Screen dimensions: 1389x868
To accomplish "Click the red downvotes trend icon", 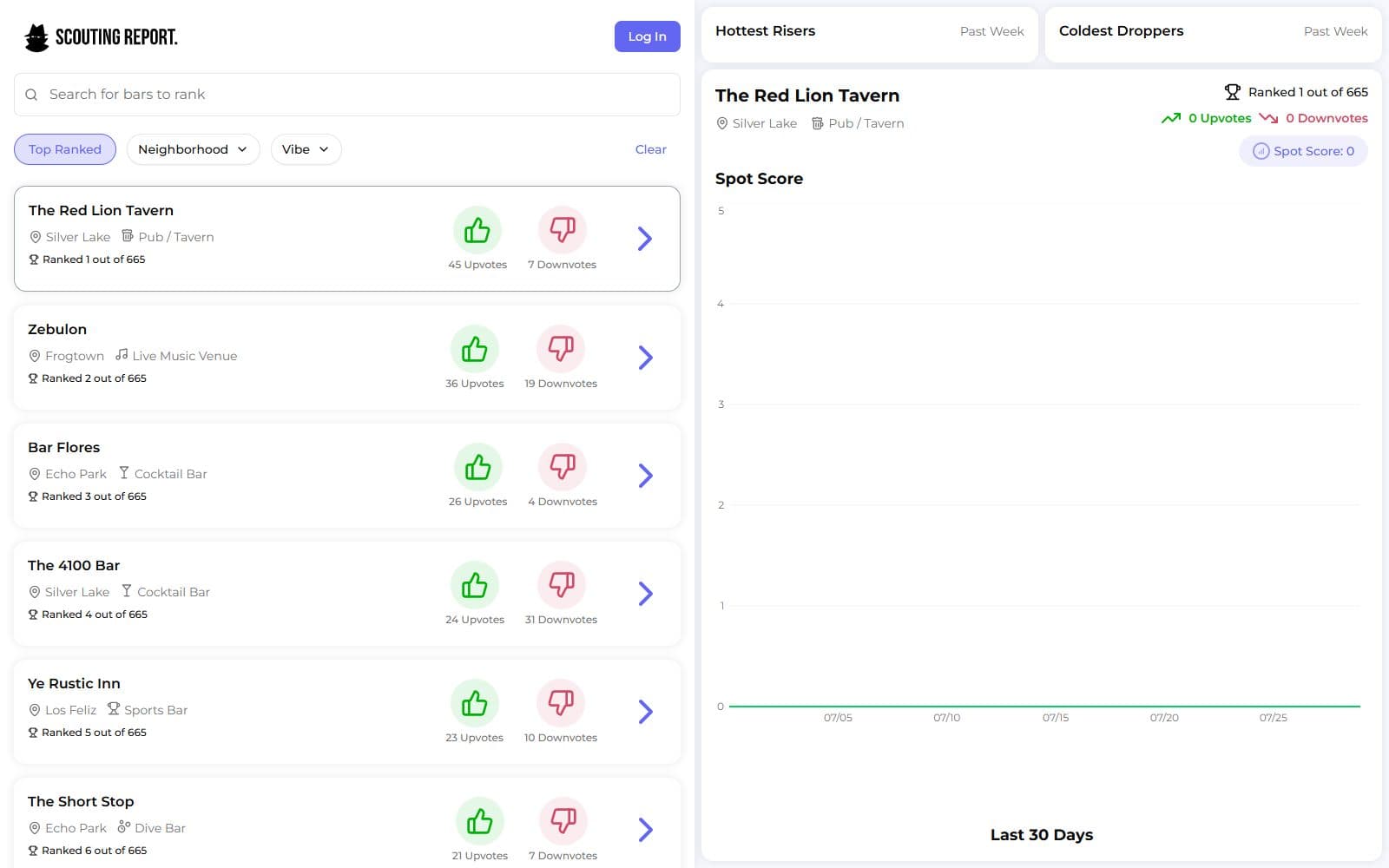I will (1268, 118).
